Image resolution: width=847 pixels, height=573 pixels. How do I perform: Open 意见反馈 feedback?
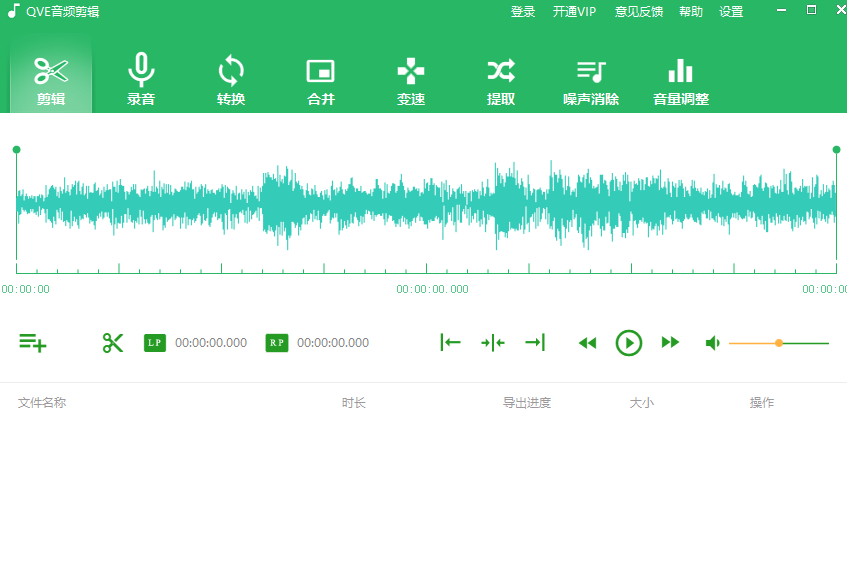[x=638, y=12]
